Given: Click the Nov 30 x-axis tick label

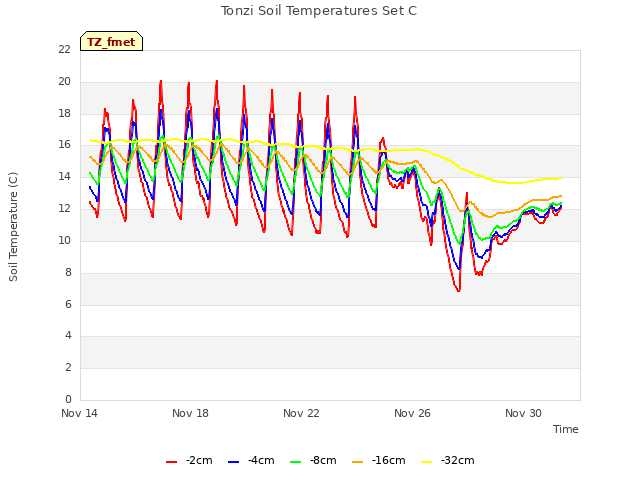Looking at the screenshot, I should click(x=524, y=413).
